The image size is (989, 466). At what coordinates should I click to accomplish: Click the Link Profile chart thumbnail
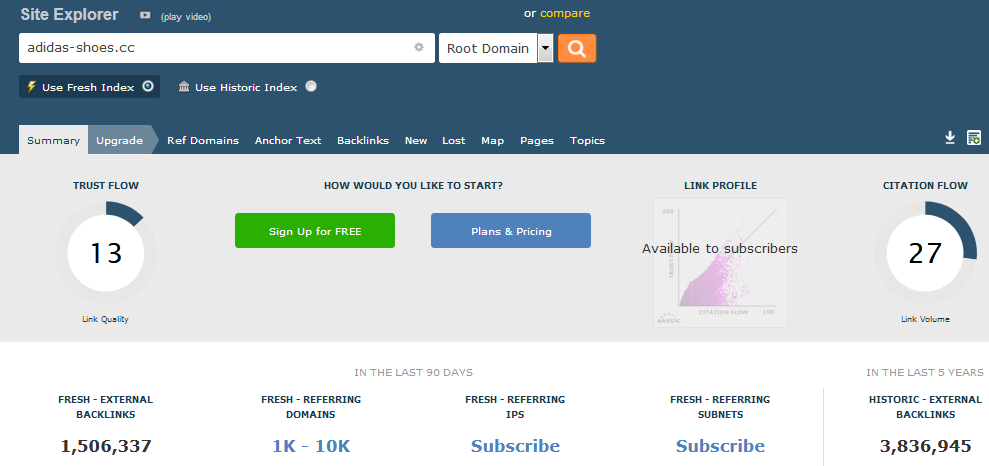pyautogui.click(x=720, y=263)
